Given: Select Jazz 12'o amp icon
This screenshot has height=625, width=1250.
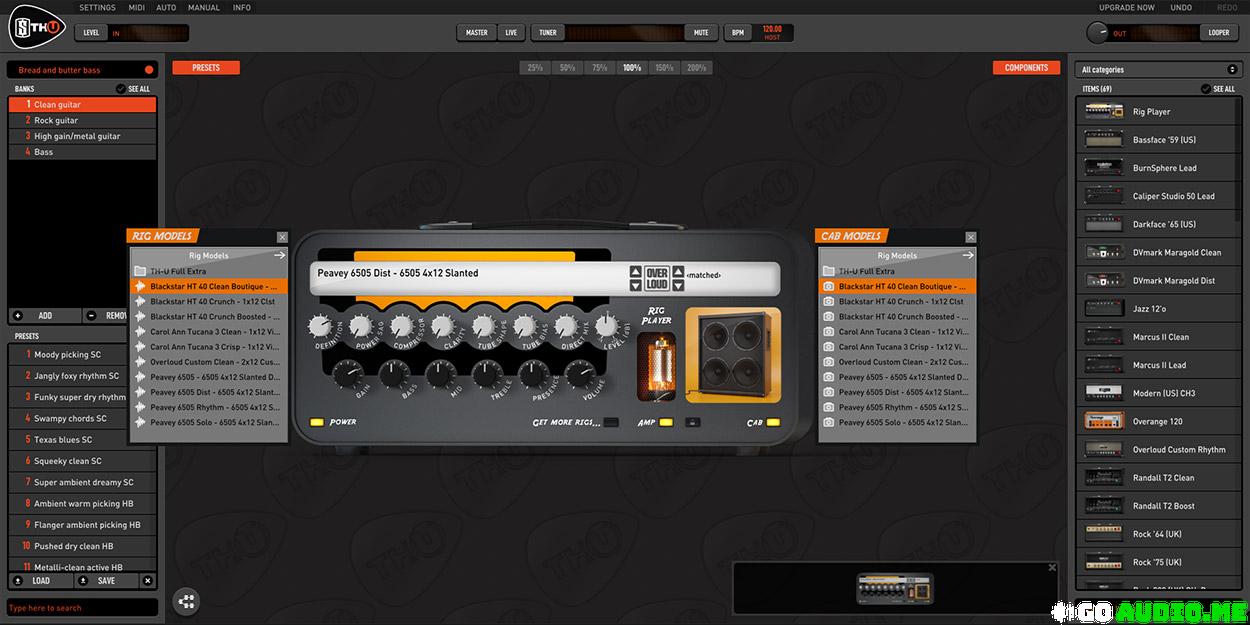Looking at the screenshot, I should coord(1104,309).
